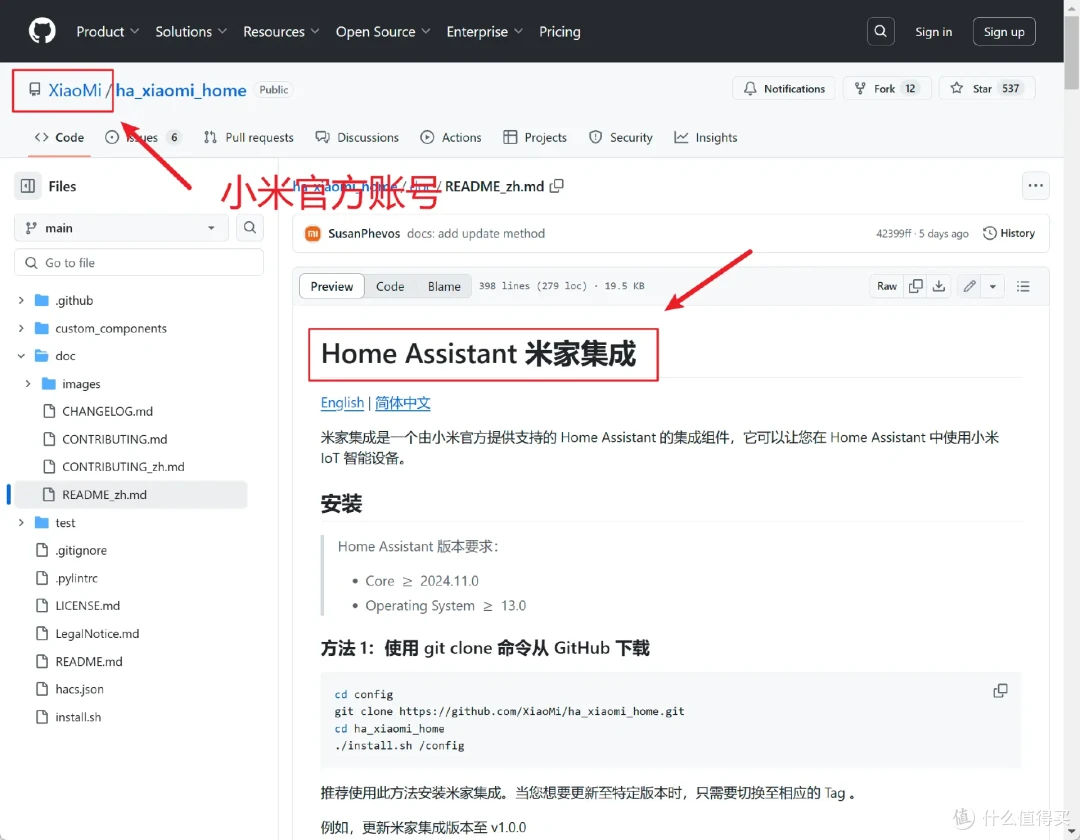Open the Open Source dropdown
1080x840 pixels.
point(383,32)
